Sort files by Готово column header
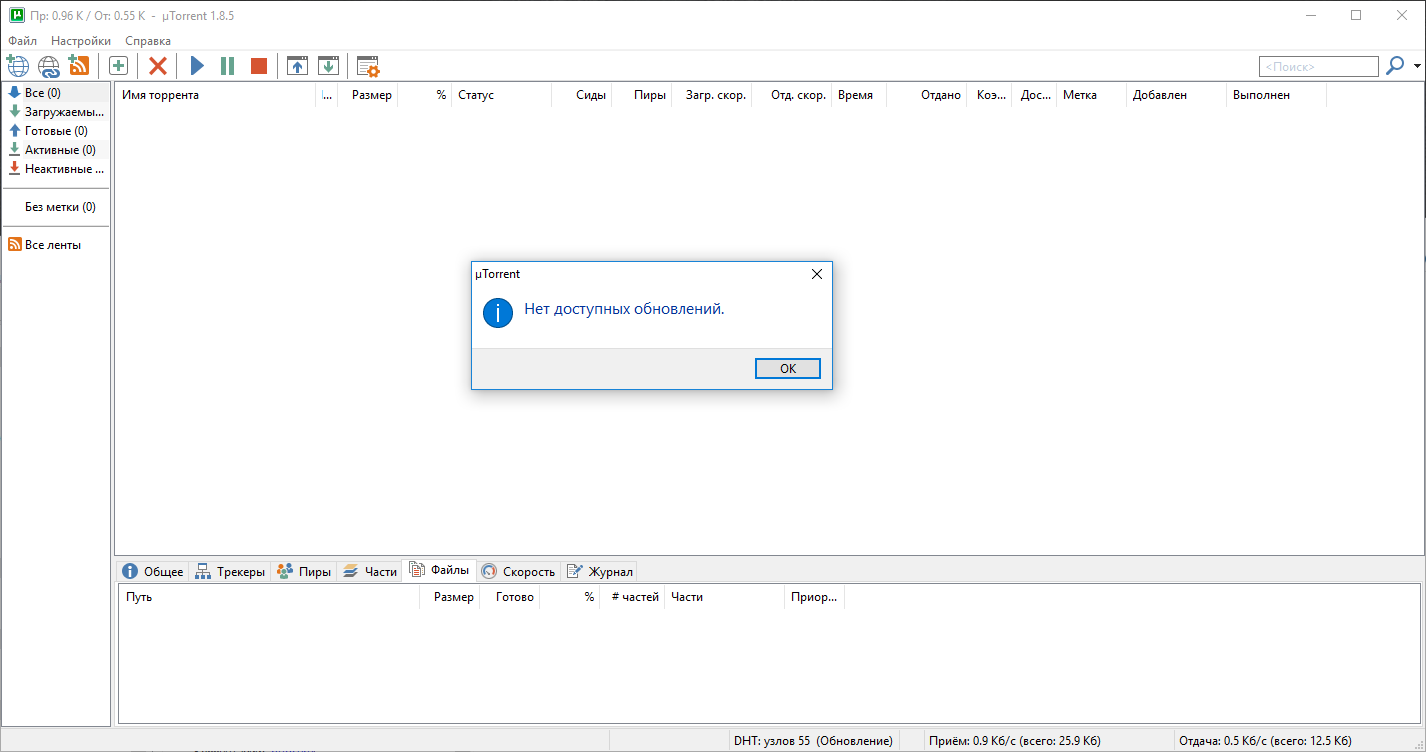 pos(510,597)
